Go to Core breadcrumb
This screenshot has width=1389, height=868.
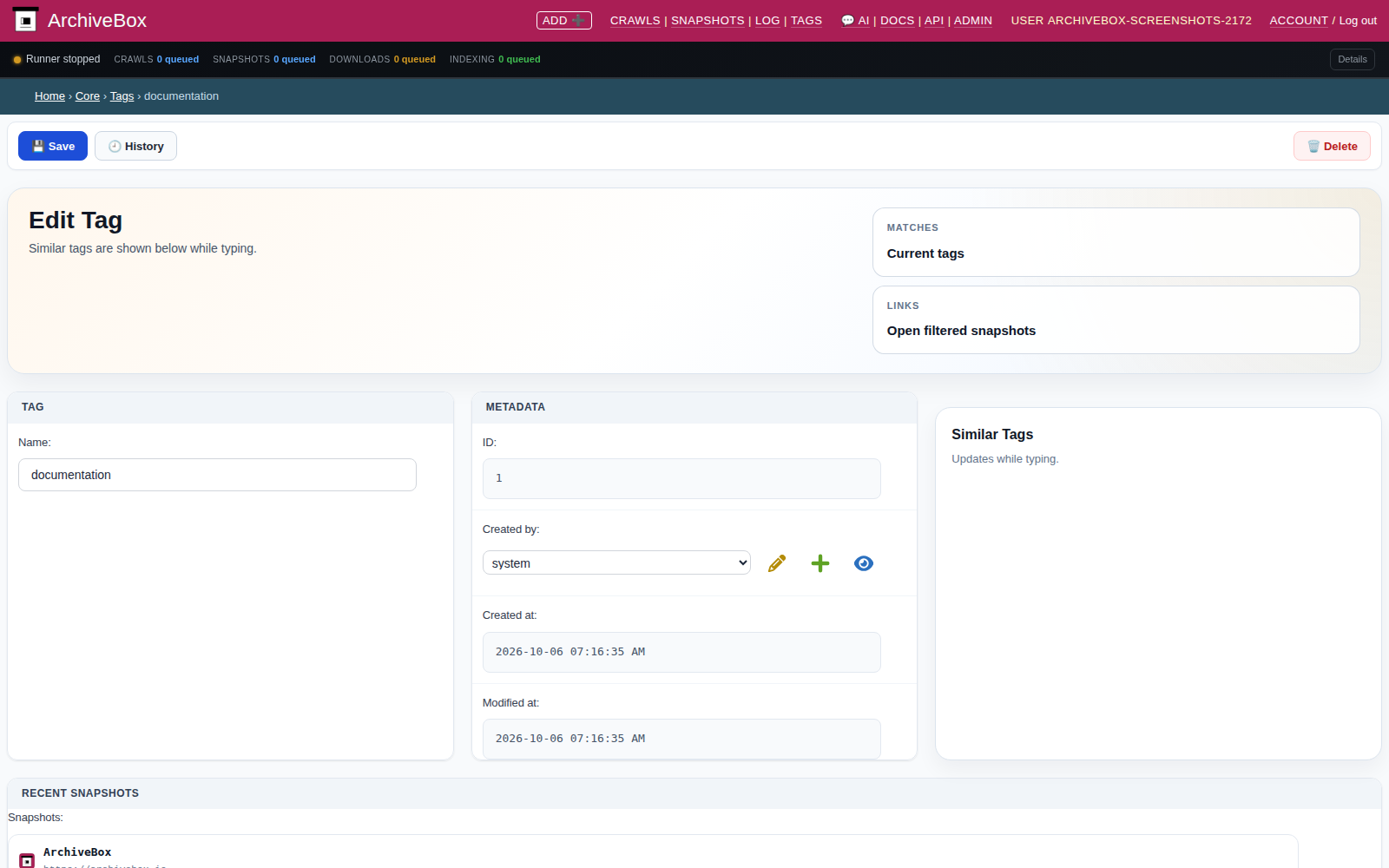pos(88,96)
